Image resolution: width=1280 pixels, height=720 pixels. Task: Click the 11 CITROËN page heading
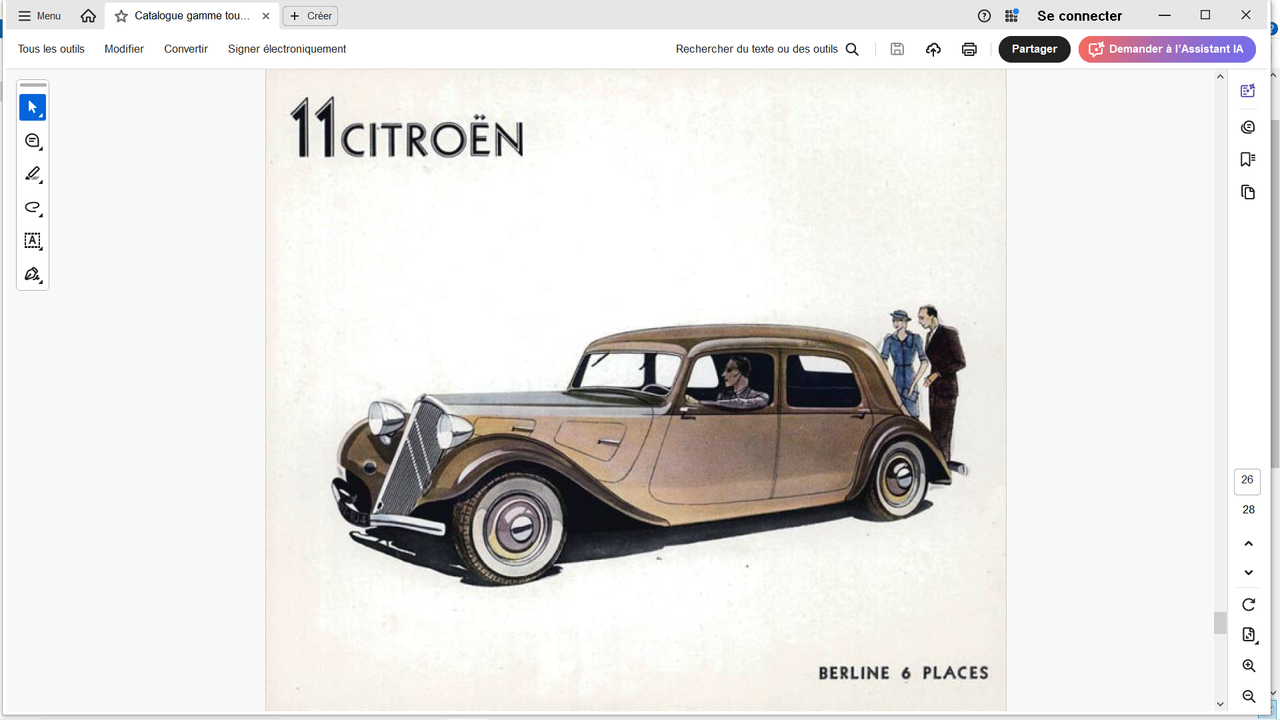click(x=406, y=127)
